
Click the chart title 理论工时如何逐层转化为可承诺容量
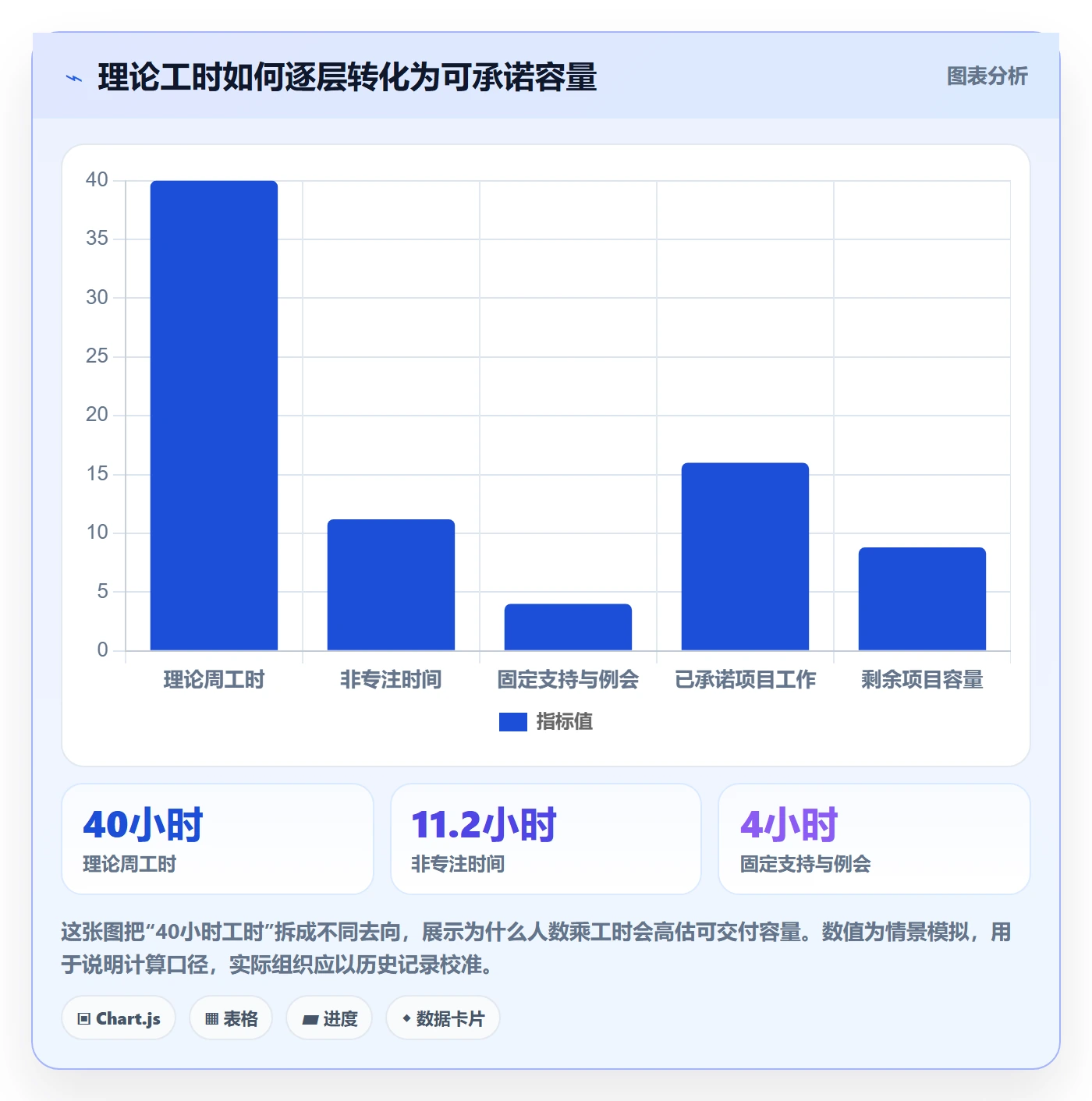point(347,77)
